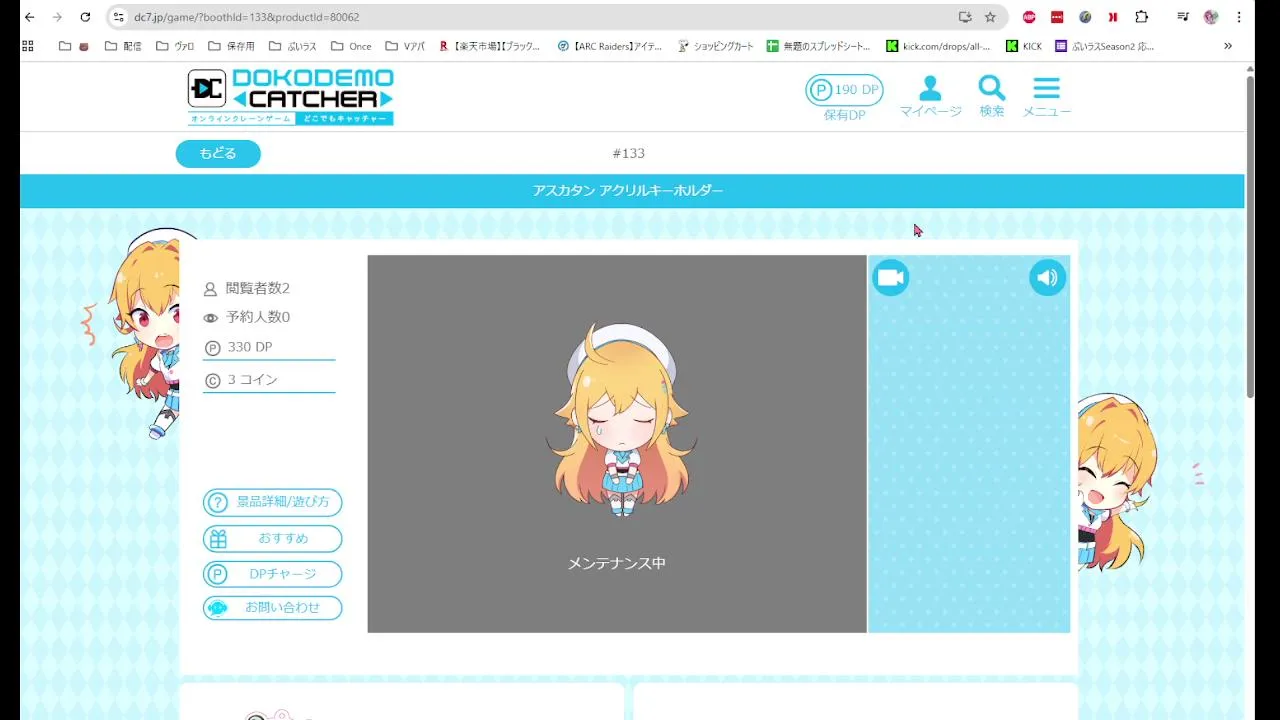
Task: Open the kick.com/drops bookmark
Action: pyautogui.click(x=939, y=46)
